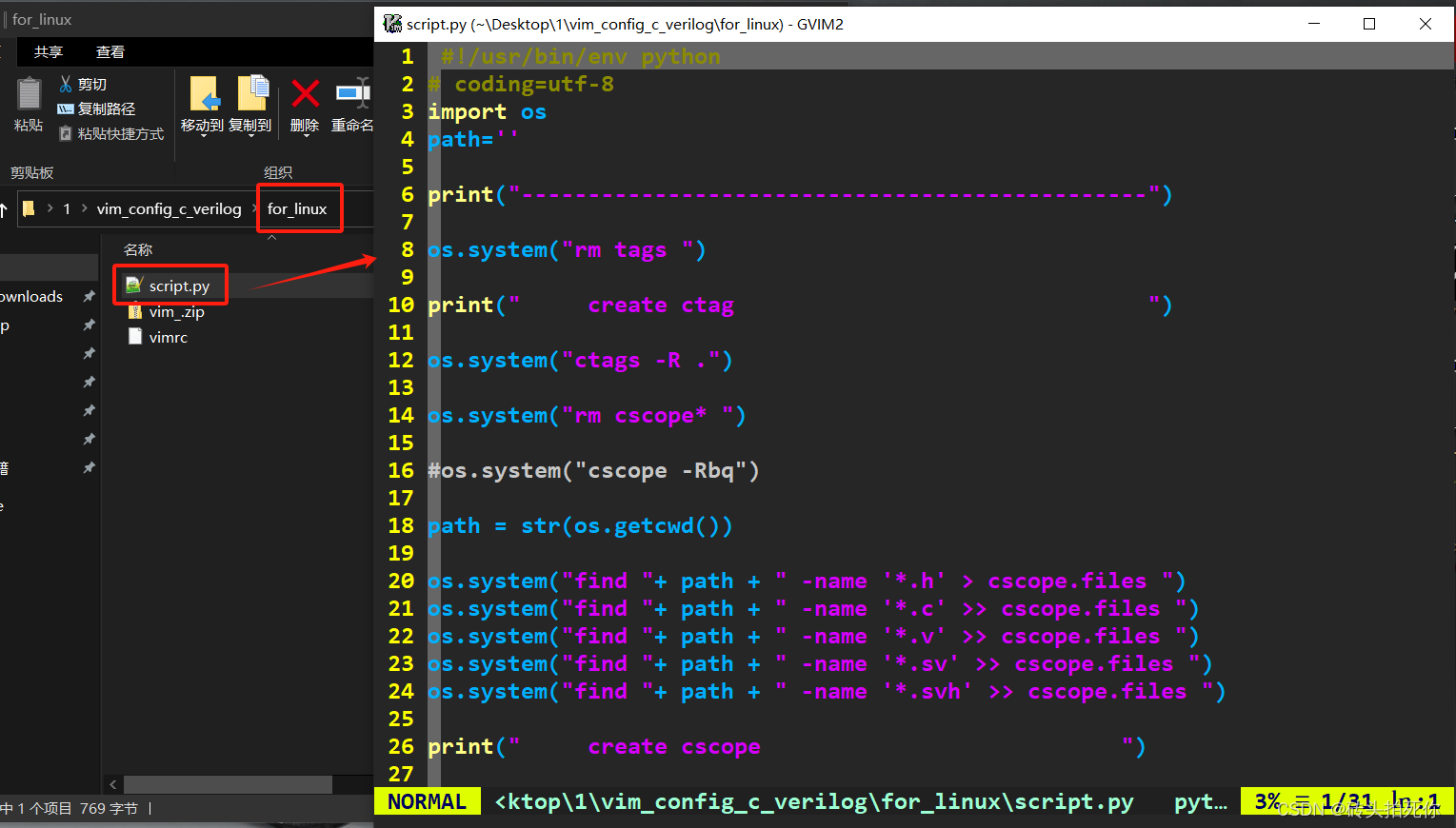The image size is (1456, 828).
Task: Switch to the 查看 tab
Action: (110, 51)
